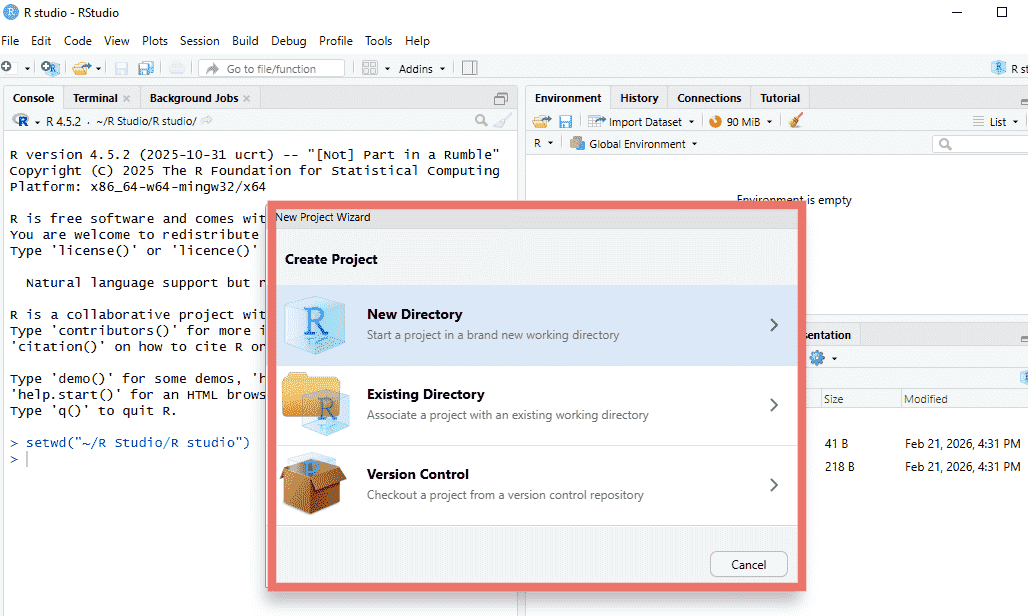The height and width of the screenshot is (616, 1028).
Task: Open the Addins dropdown
Action: tap(422, 68)
